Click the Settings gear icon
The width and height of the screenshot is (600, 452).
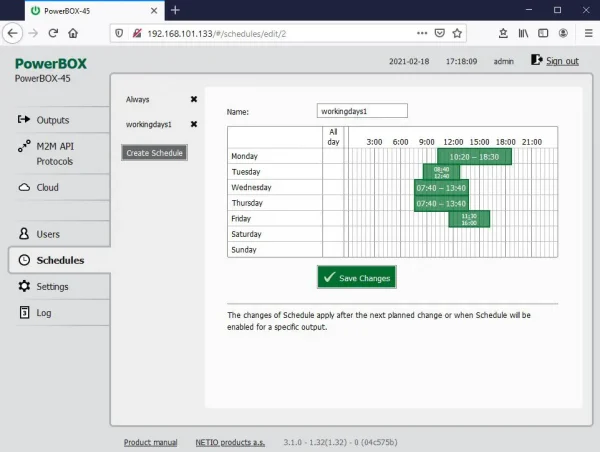24,286
